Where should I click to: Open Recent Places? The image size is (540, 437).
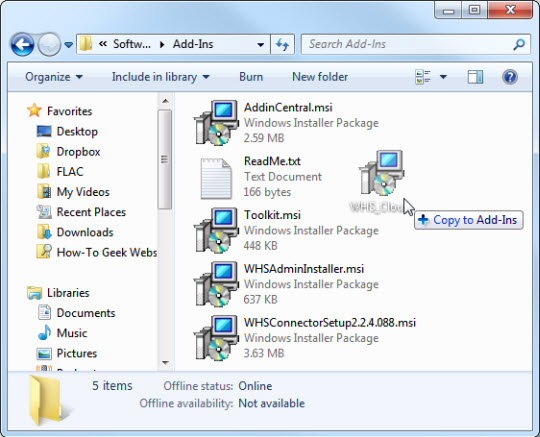point(91,212)
